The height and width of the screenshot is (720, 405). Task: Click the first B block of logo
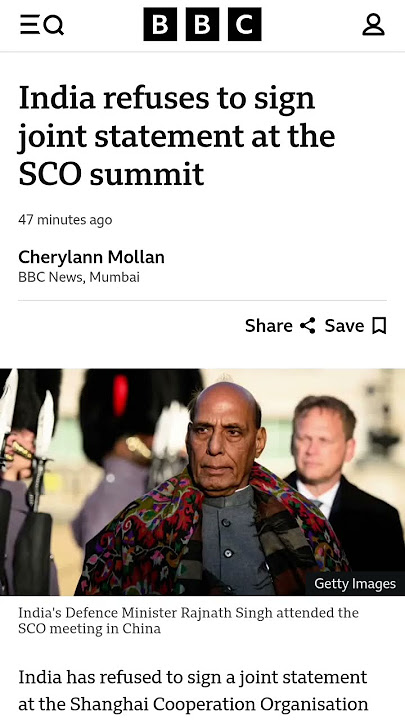(160, 24)
